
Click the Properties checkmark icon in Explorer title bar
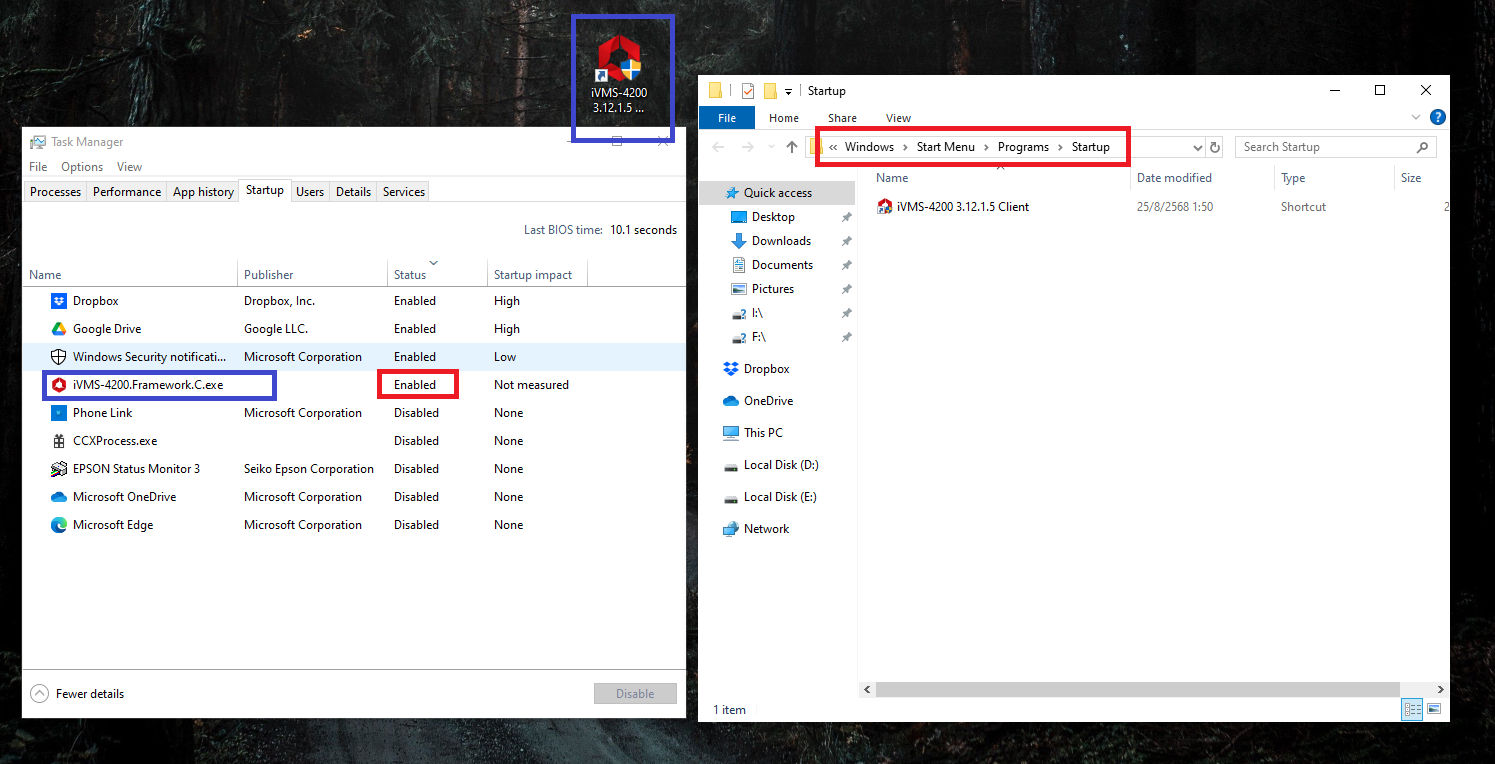click(748, 91)
